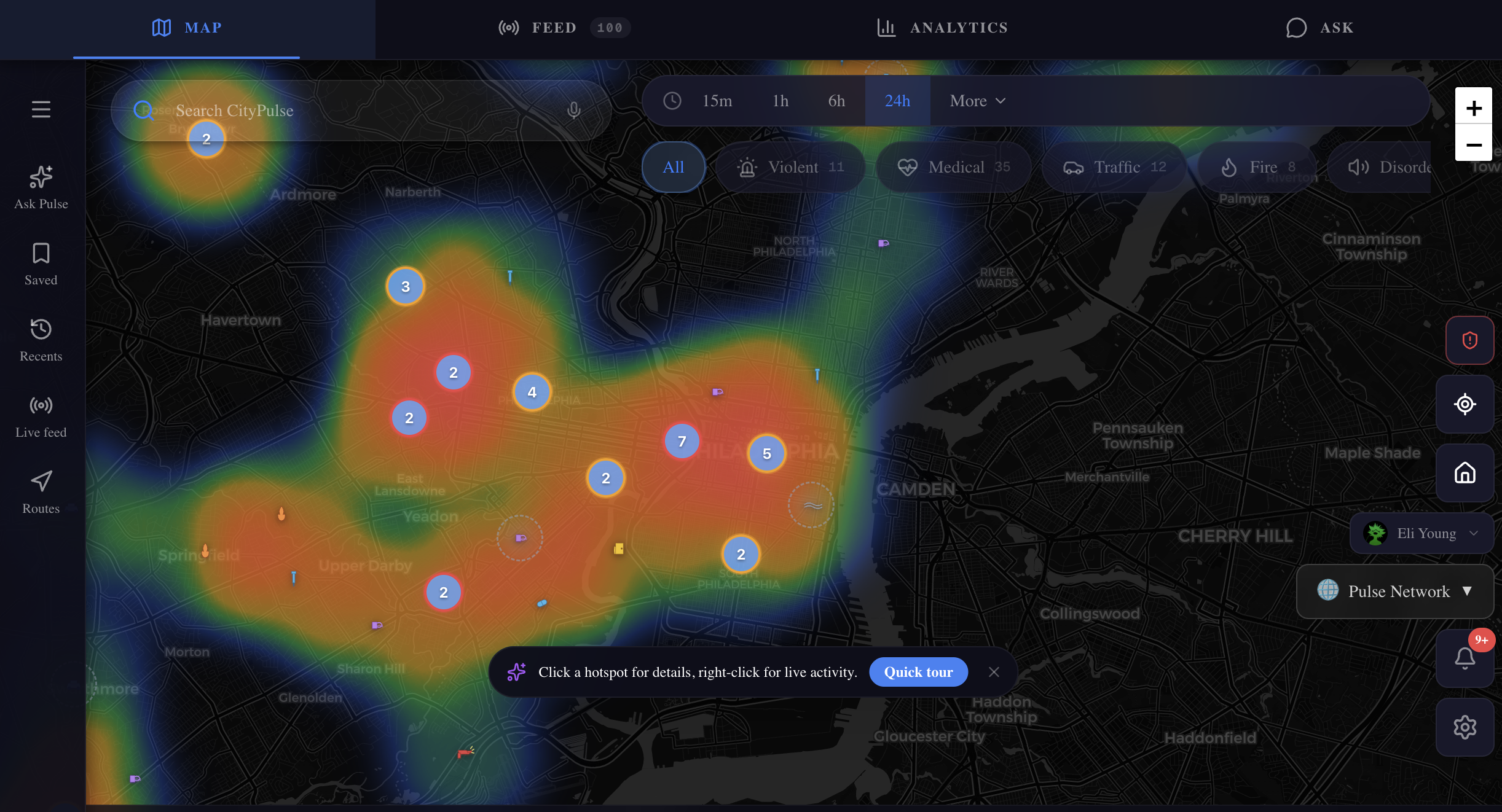Open the Eli Young user dropdown
This screenshot has height=812, width=1502.
coord(1421,533)
